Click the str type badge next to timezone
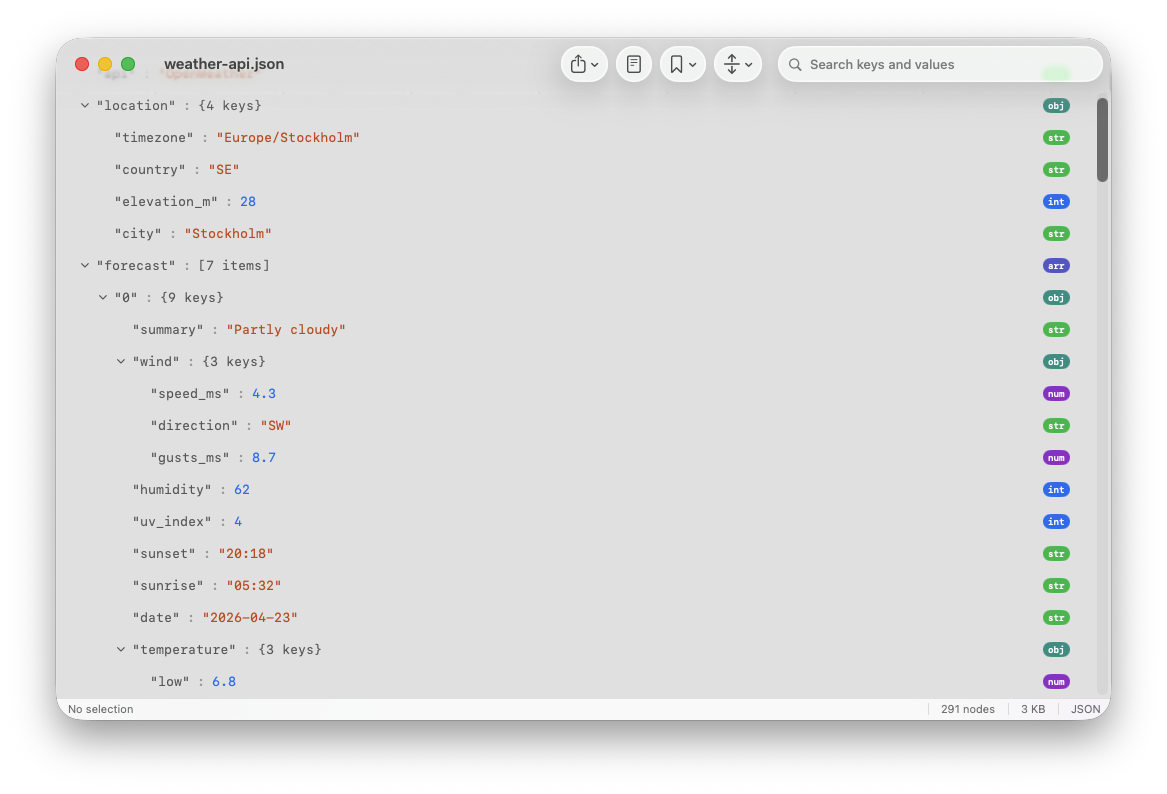The width and height of the screenshot is (1167, 794). pyautogui.click(x=1056, y=137)
